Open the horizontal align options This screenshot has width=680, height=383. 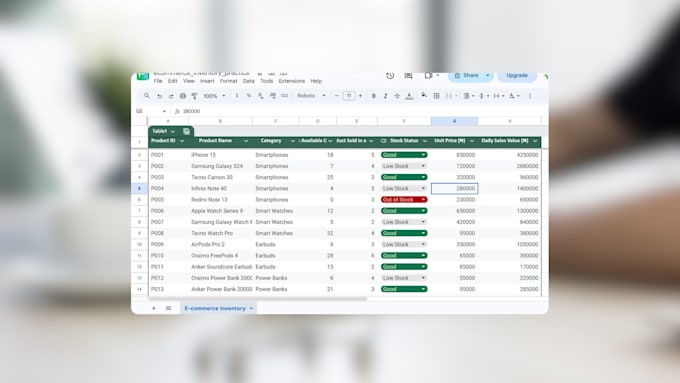coord(468,96)
